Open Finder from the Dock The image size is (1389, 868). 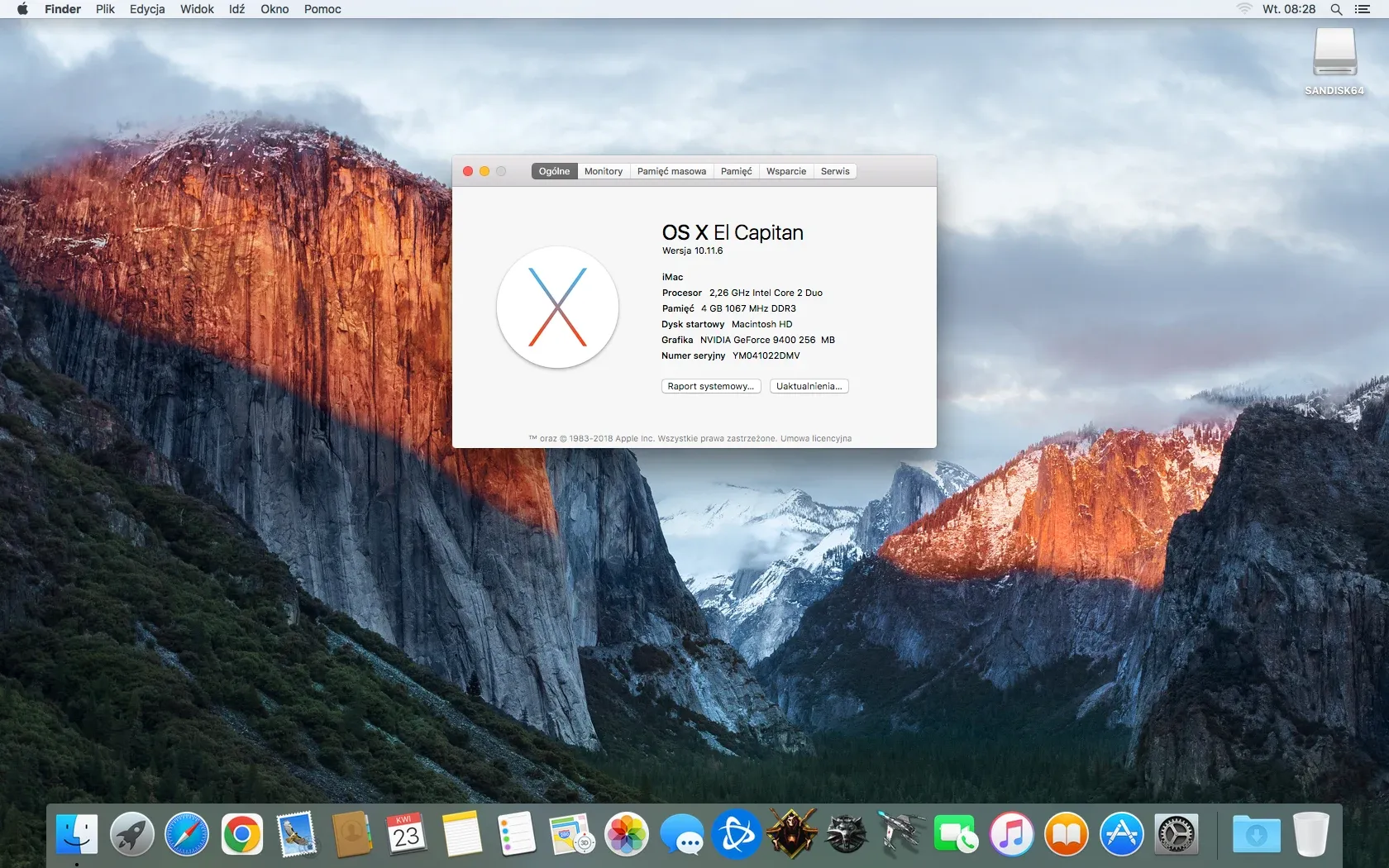[x=77, y=834]
